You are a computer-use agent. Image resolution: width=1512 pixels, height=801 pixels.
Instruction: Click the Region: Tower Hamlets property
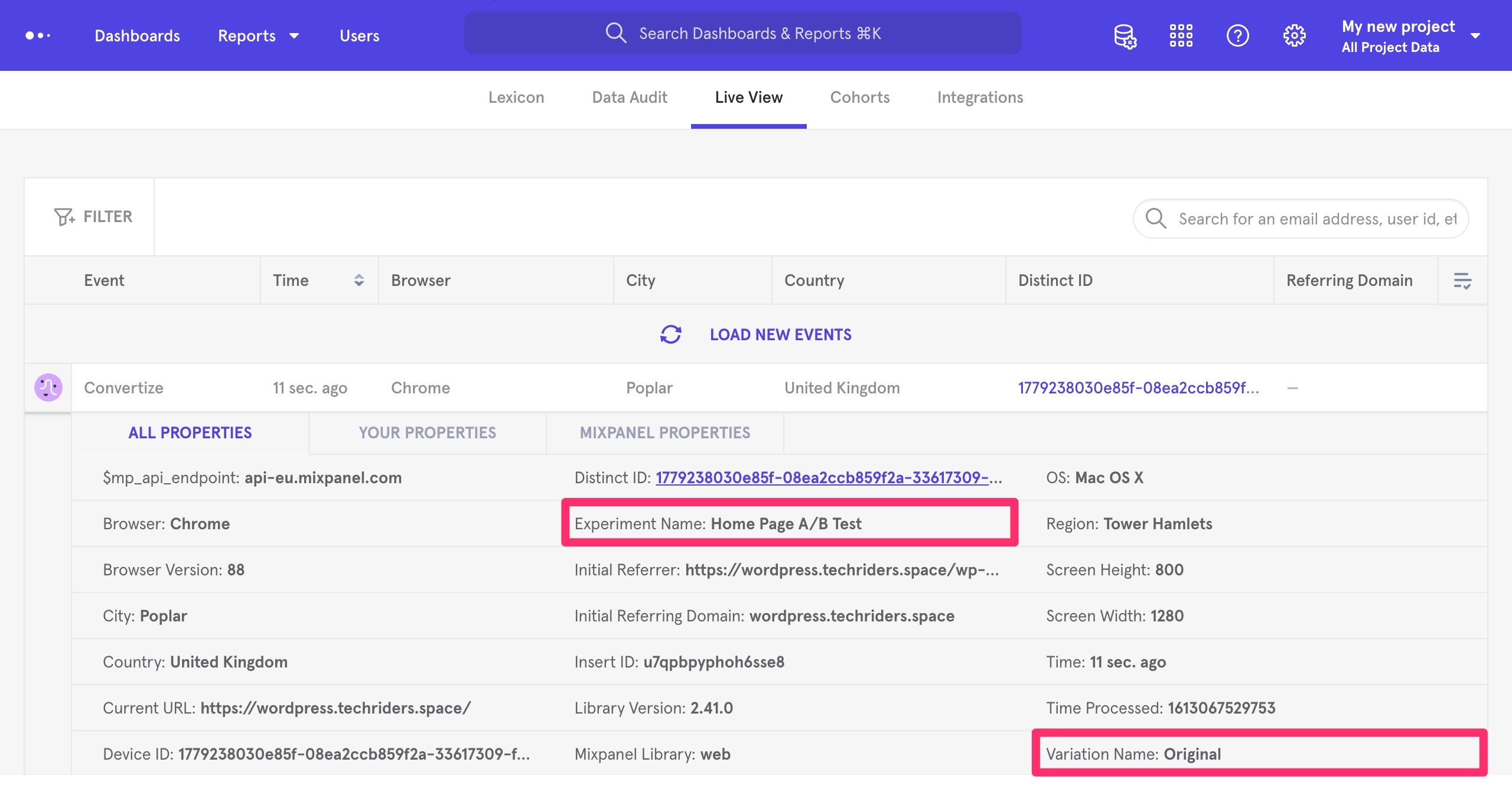pyautogui.click(x=1129, y=523)
